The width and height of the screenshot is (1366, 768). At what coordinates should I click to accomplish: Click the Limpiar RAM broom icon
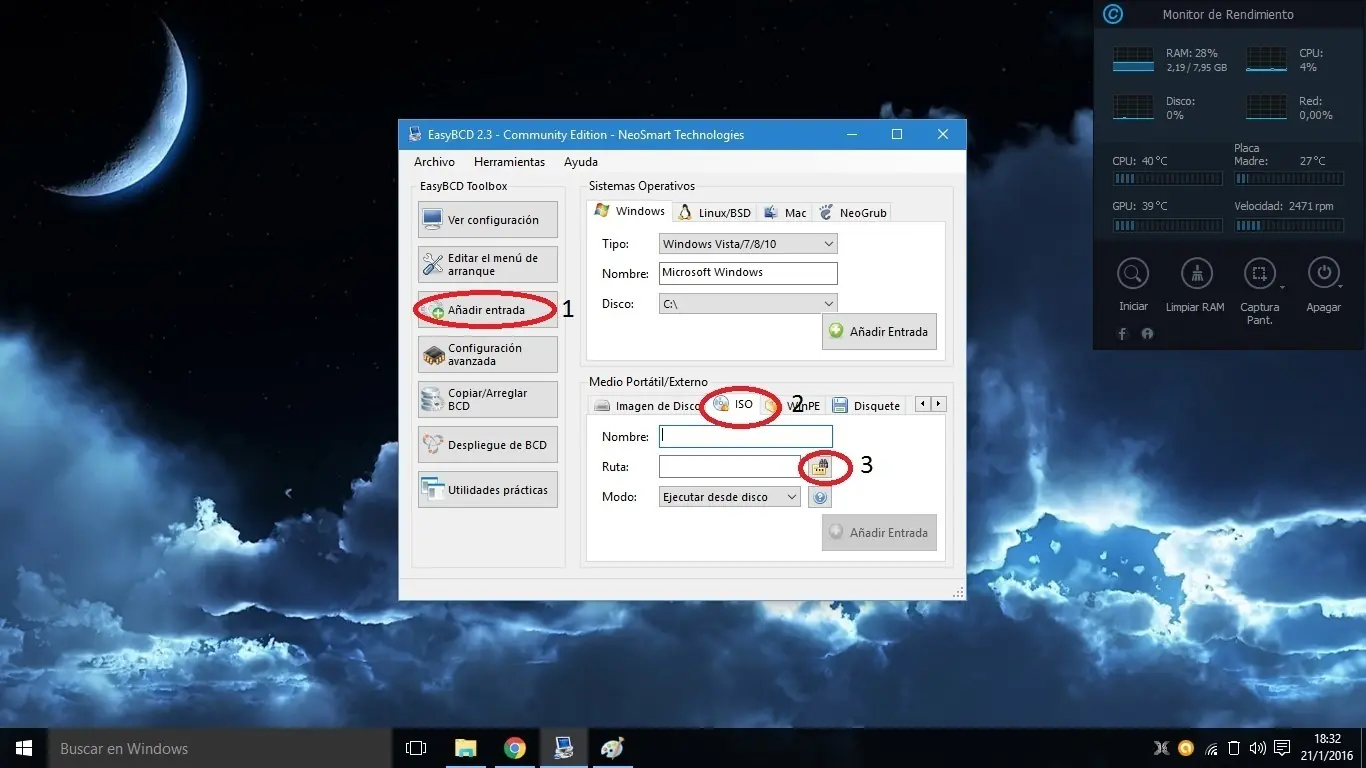[x=1196, y=273]
